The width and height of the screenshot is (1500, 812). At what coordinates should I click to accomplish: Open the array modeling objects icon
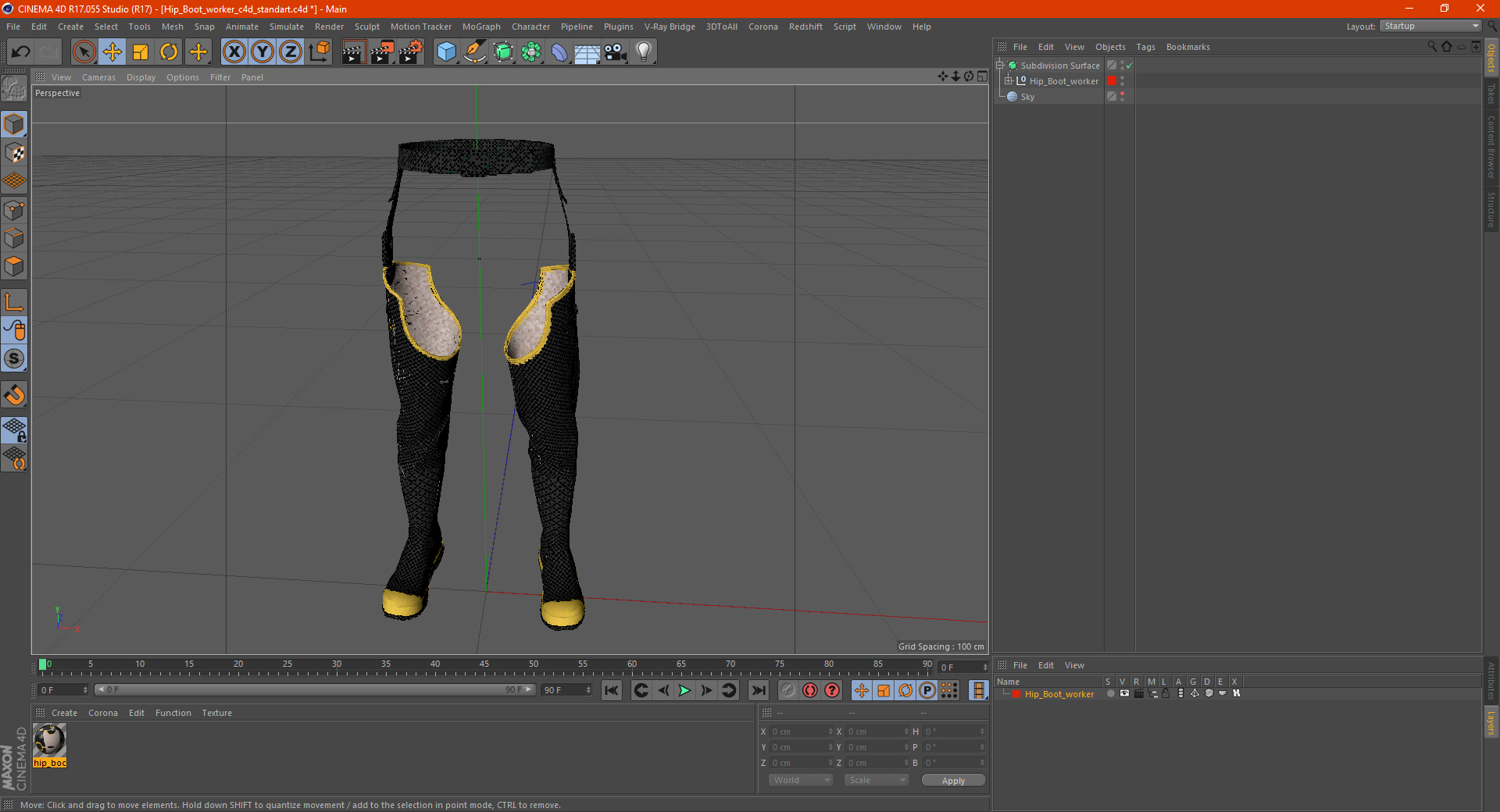[x=531, y=52]
